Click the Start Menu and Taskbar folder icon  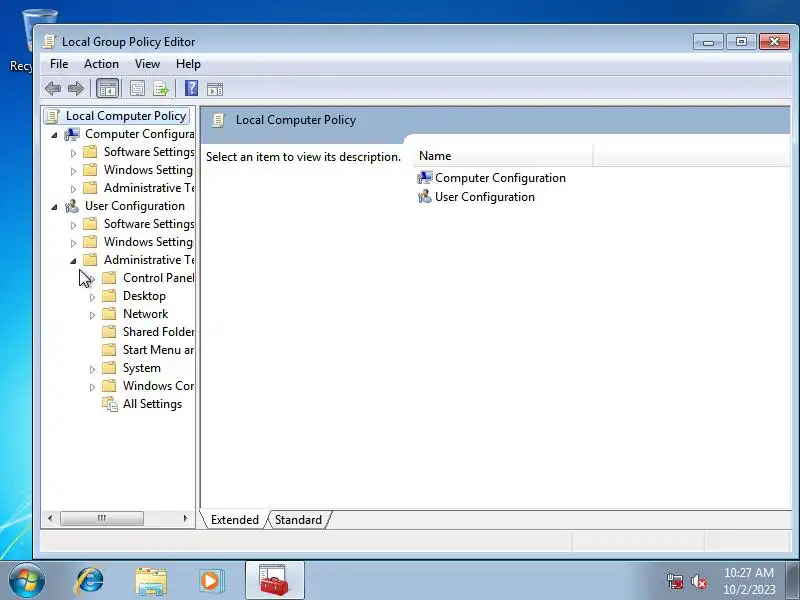click(109, 350)
